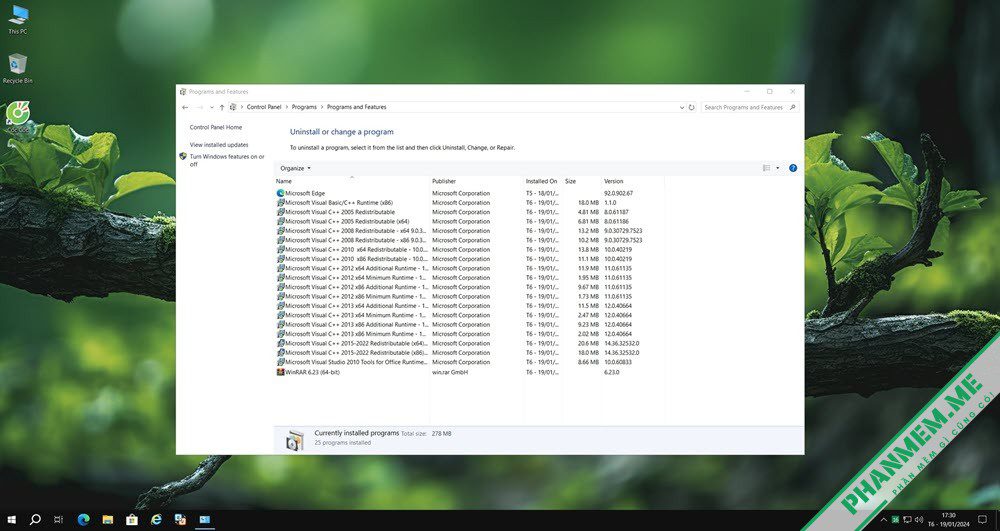
Task: Select Visual C++ 2013 x64 Minimum Runtime
Action: (x=469, y=315)
